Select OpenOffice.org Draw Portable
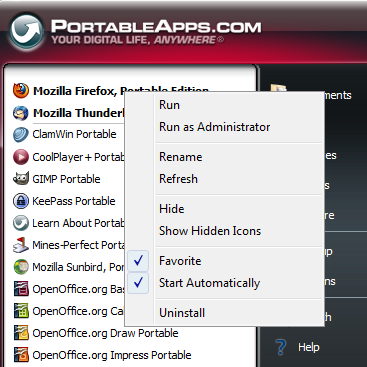This screenshot has width=367, height=367. pyautogui.click(x=105, y=333)
